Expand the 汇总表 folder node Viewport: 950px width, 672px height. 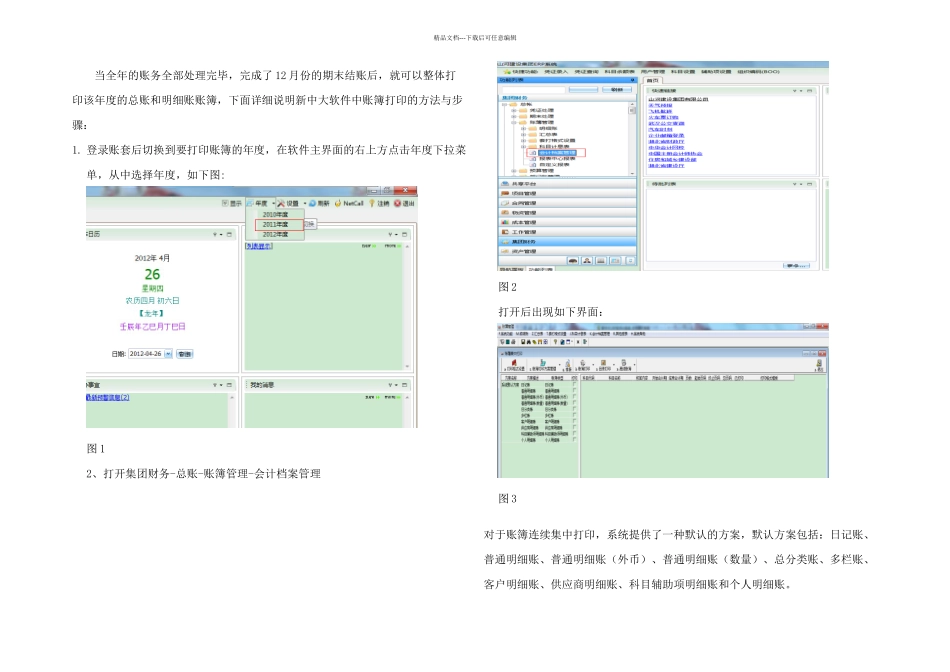[523, 135]
